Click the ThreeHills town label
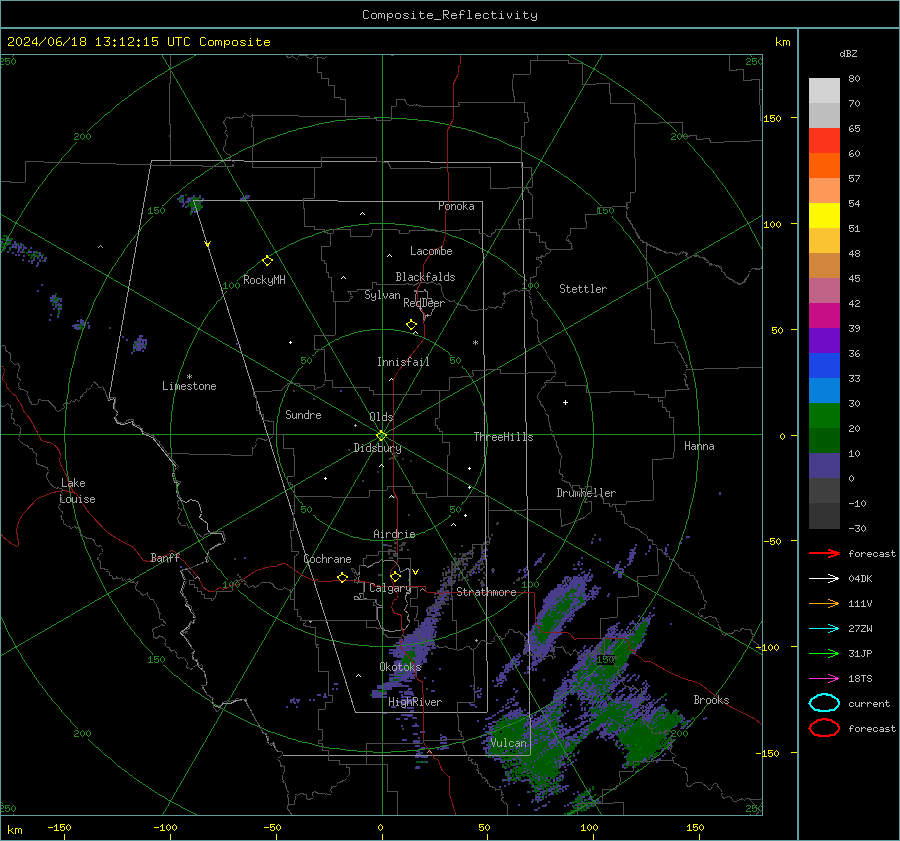 503,437
